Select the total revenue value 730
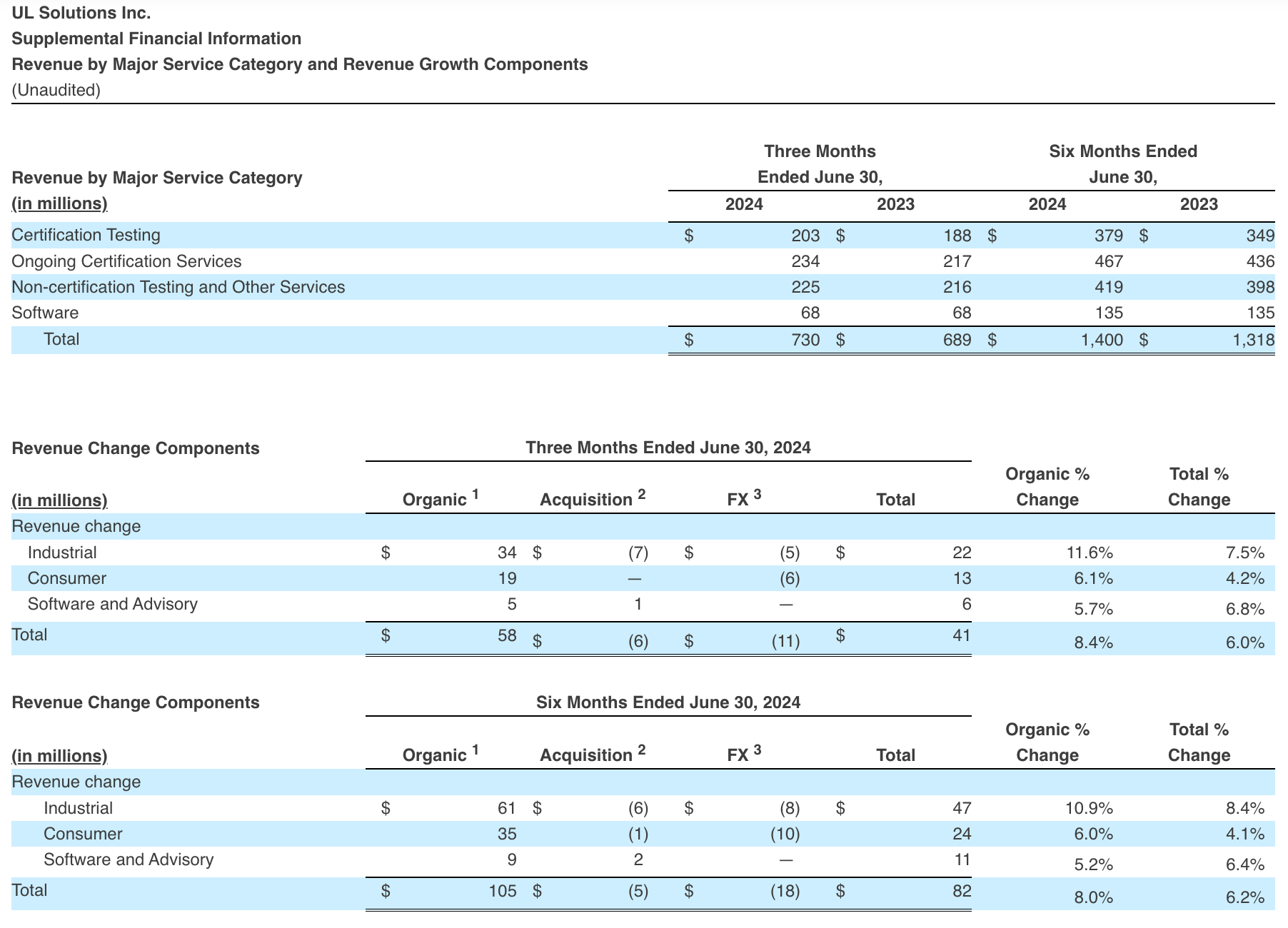This screenshot has width=1288, height=928. click(805, 340)
